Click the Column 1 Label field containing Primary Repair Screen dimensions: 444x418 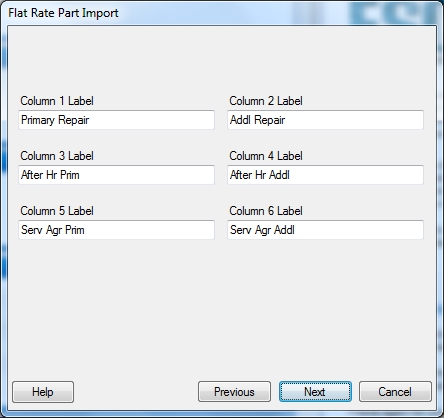point(116,120)
